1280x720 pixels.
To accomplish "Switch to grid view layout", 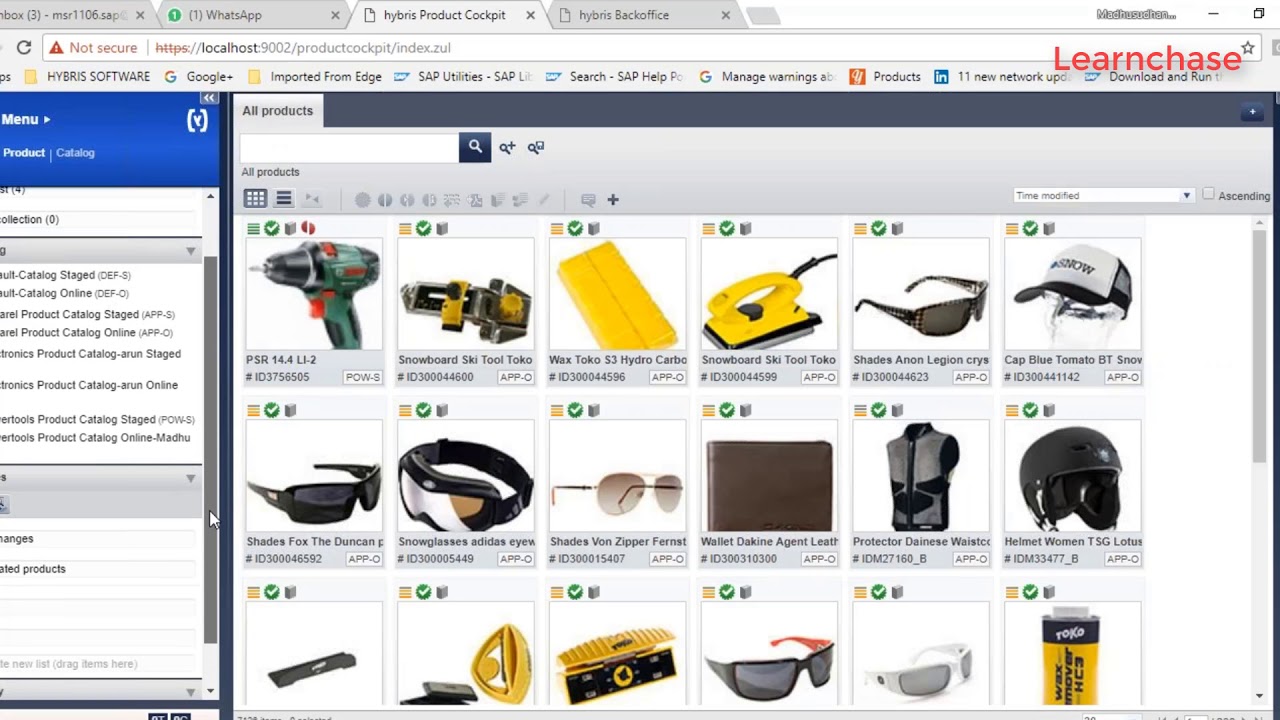I will coord(255,199).
